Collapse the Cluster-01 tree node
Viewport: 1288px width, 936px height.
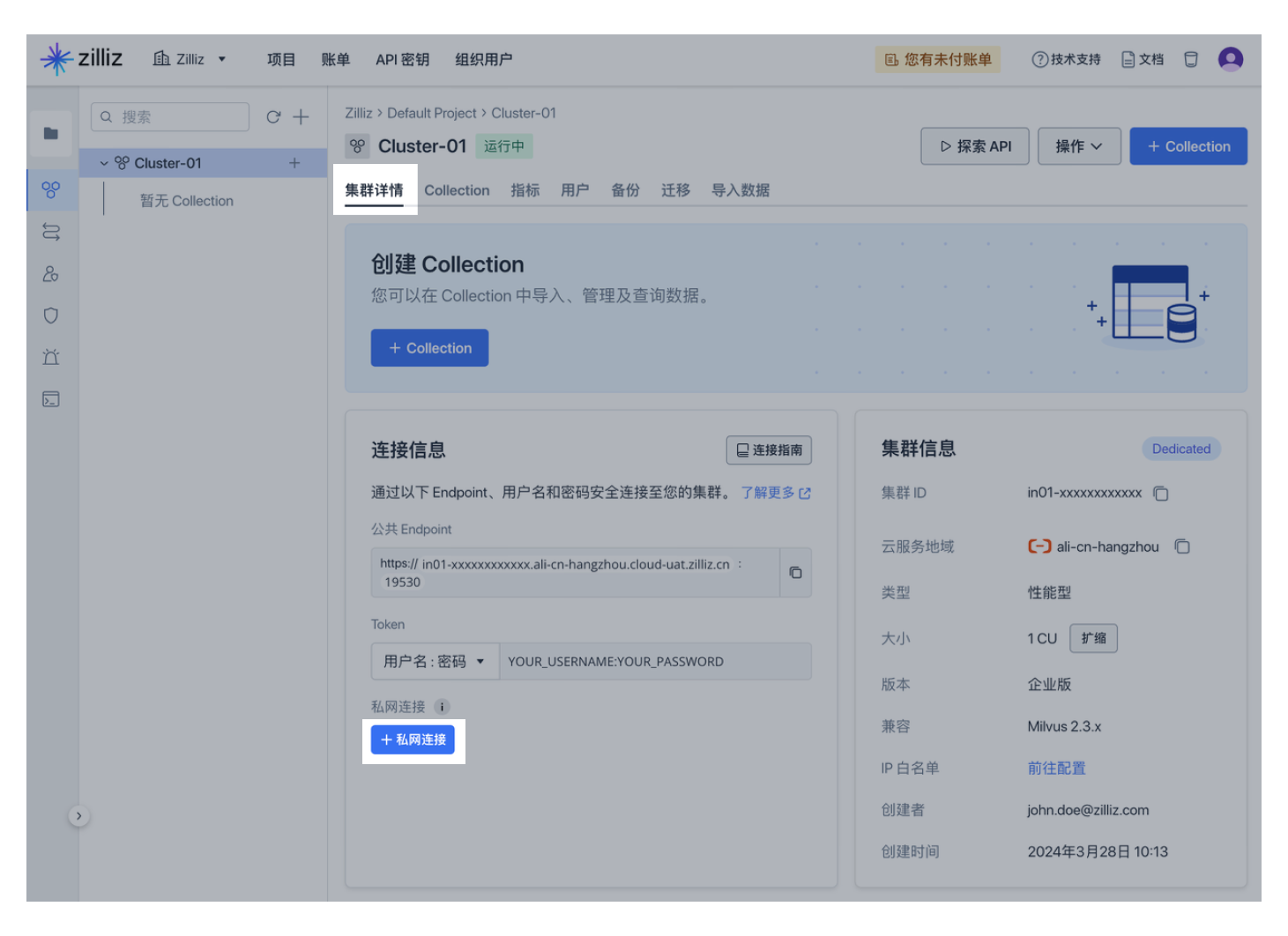point(104,163)
